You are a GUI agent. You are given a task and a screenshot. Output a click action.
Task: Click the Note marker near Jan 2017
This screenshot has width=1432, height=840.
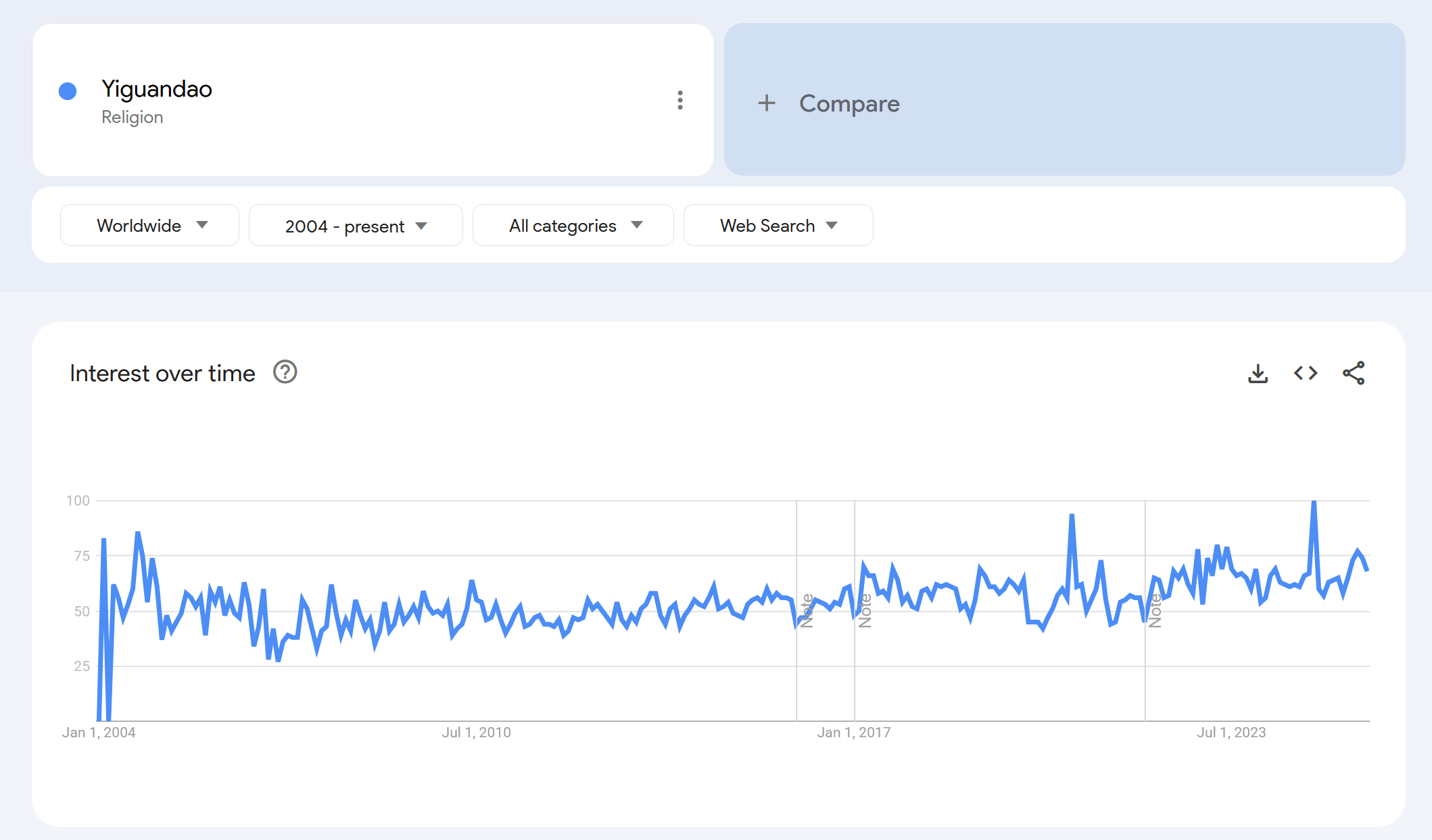pyautogui.click(x=865, y=611)
